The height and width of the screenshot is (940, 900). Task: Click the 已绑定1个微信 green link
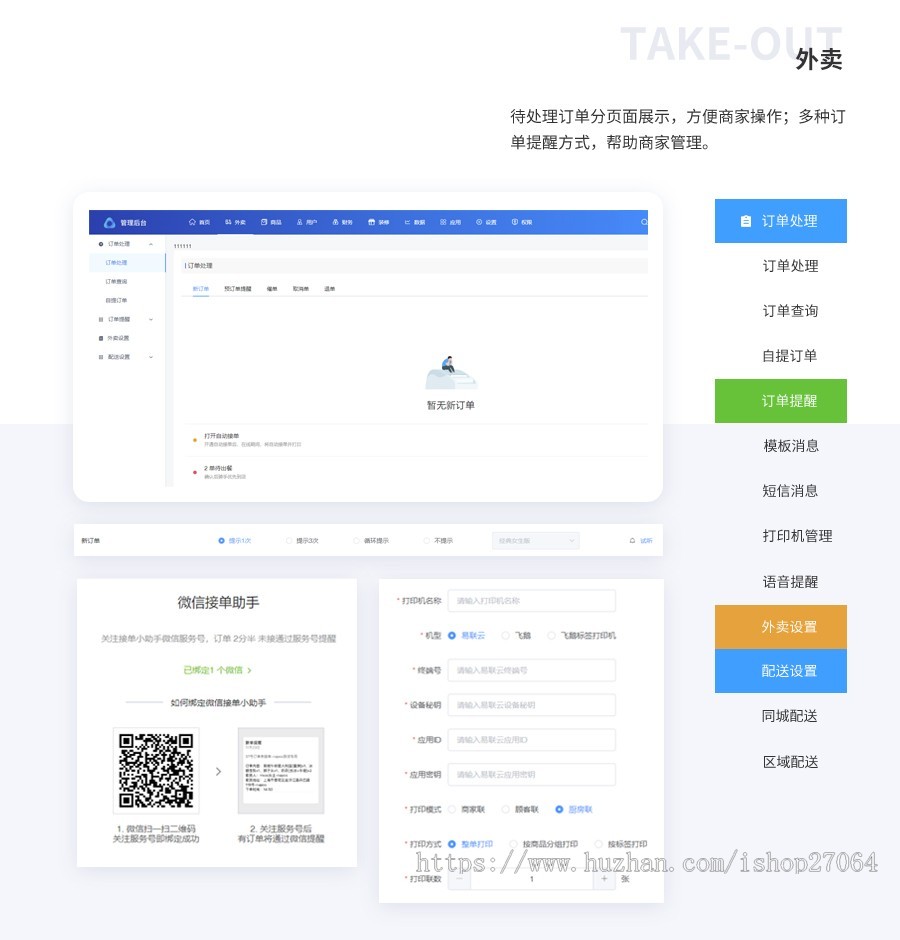[218, 670]
